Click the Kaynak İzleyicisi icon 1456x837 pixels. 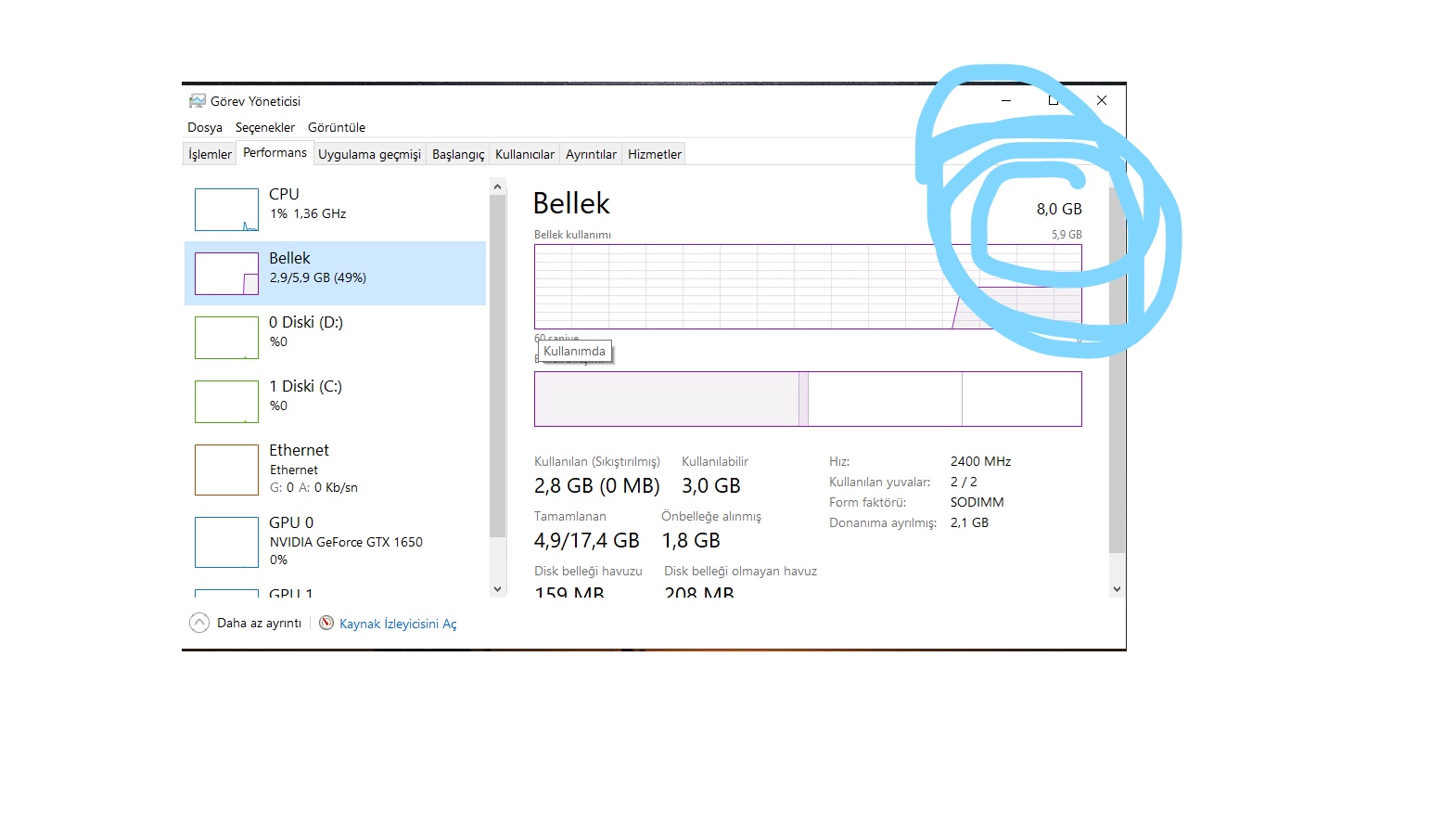326,623
